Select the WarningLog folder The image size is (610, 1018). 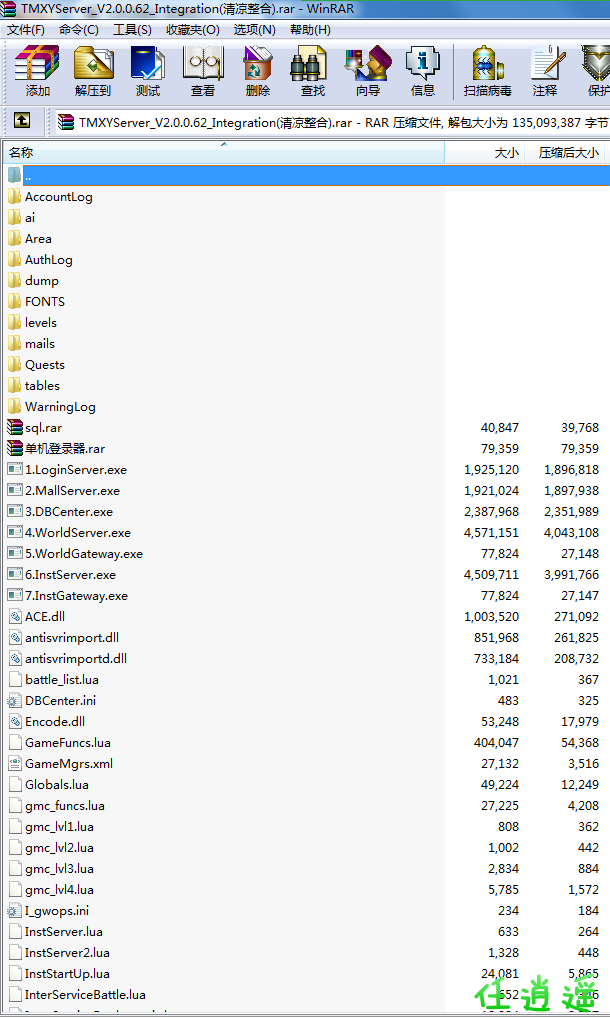point(60,406)
